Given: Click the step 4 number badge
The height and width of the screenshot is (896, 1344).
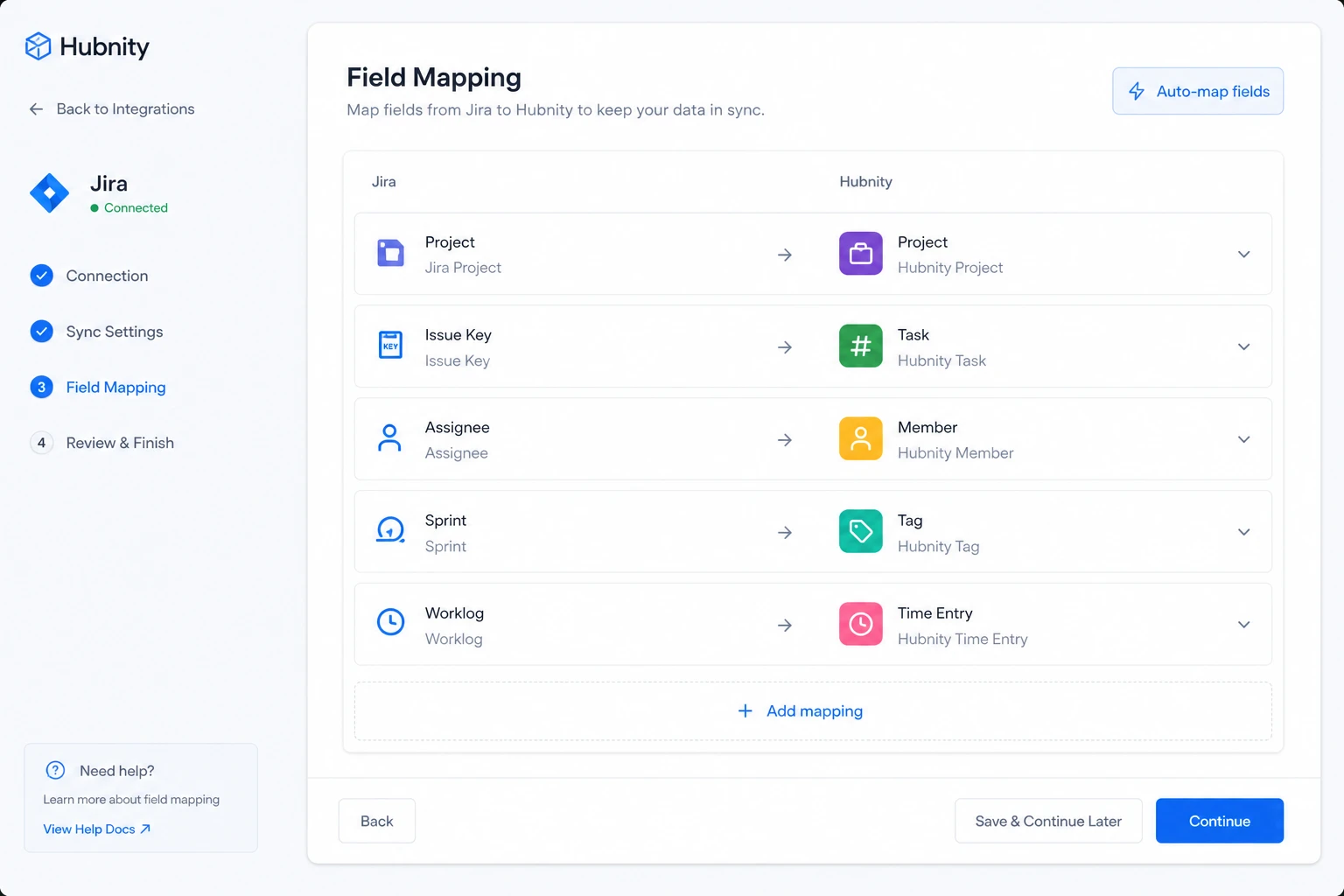Looking at the screenshot, I should pos(42,443).
